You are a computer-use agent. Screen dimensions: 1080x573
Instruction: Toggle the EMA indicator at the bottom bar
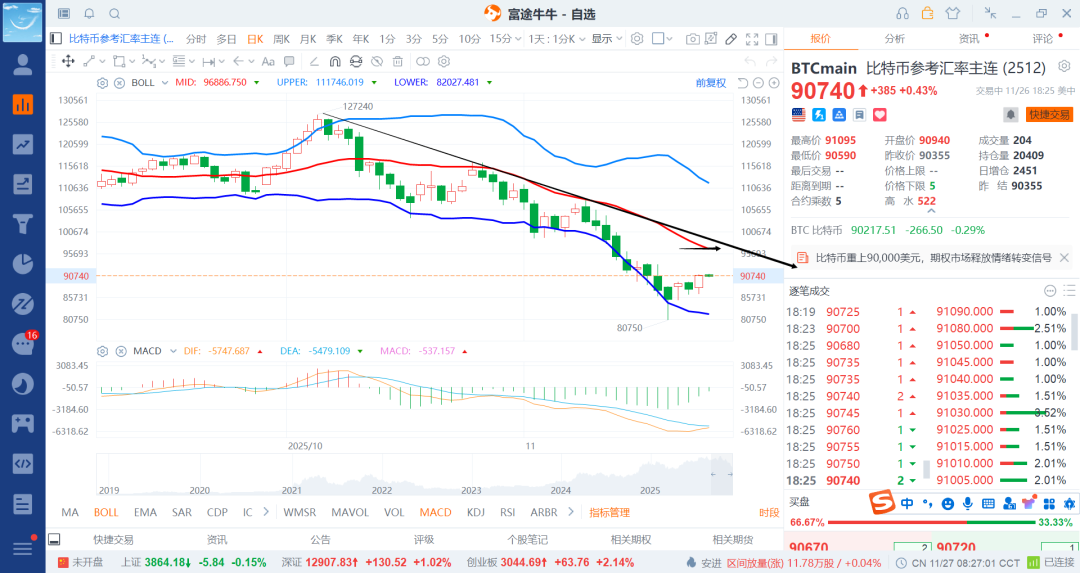click(x=145, y=512)
